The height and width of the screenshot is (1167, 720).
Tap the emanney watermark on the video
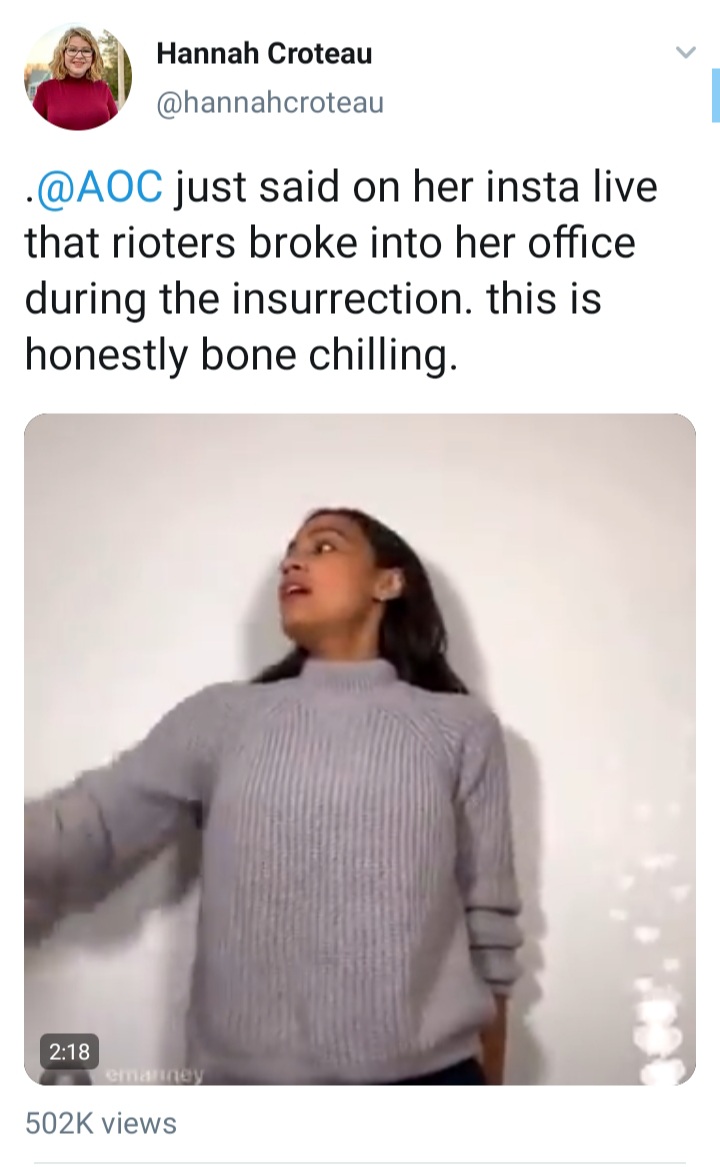coord(155,1075)
